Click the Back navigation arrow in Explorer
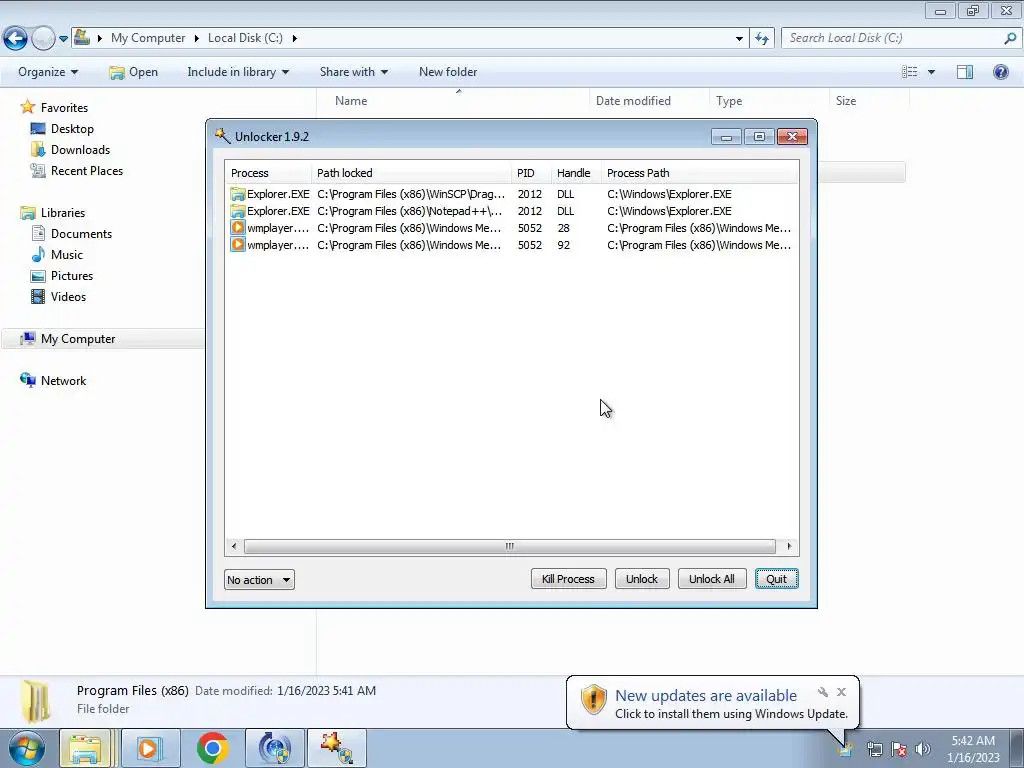 coord(16,38)
